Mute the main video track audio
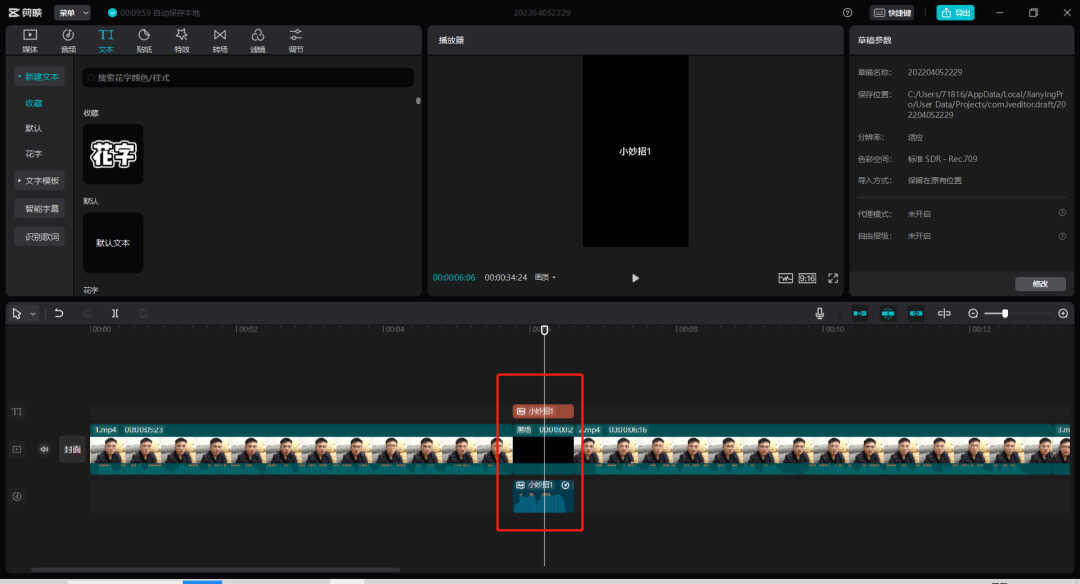The image size is (1080, 584). click(x=44, y=449)
